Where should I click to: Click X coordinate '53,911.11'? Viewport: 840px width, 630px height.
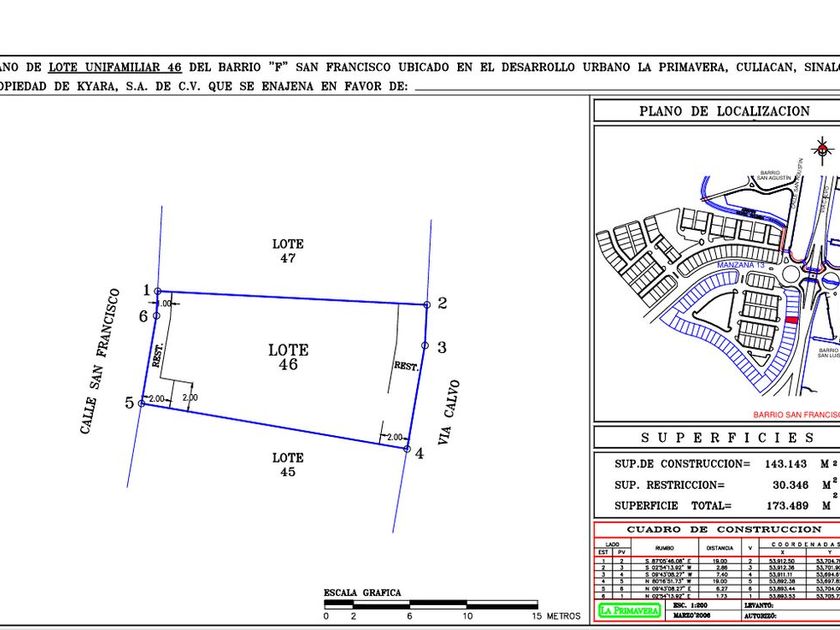[782, 574]
